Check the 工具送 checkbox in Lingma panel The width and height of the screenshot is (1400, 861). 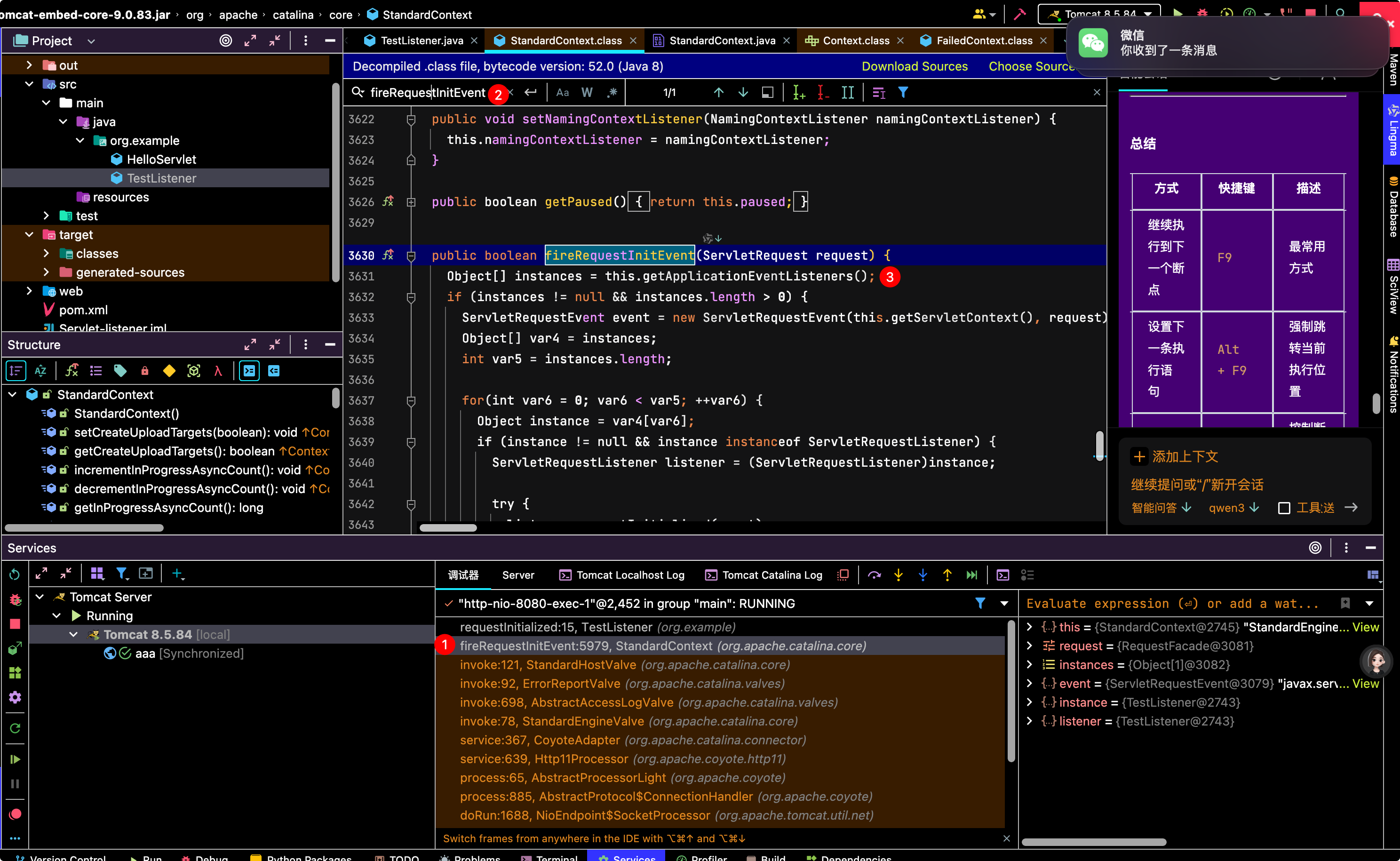pyautogui.click(x=1284, y=508)
